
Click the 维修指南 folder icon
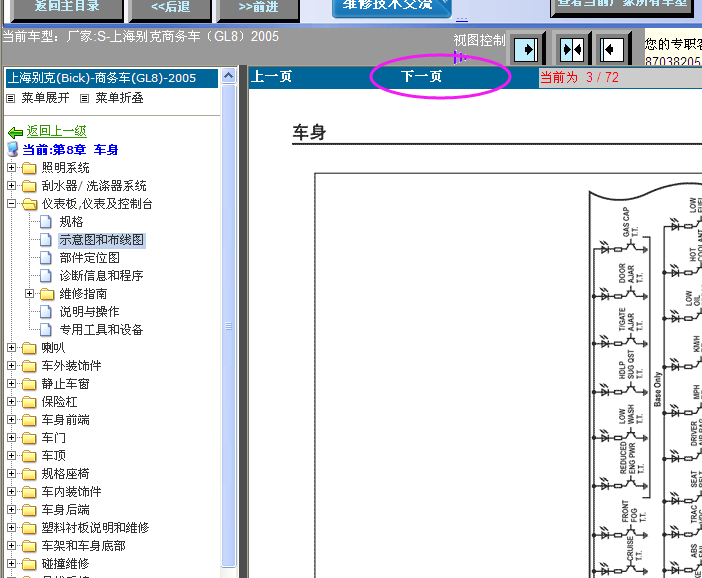(47, 294)
